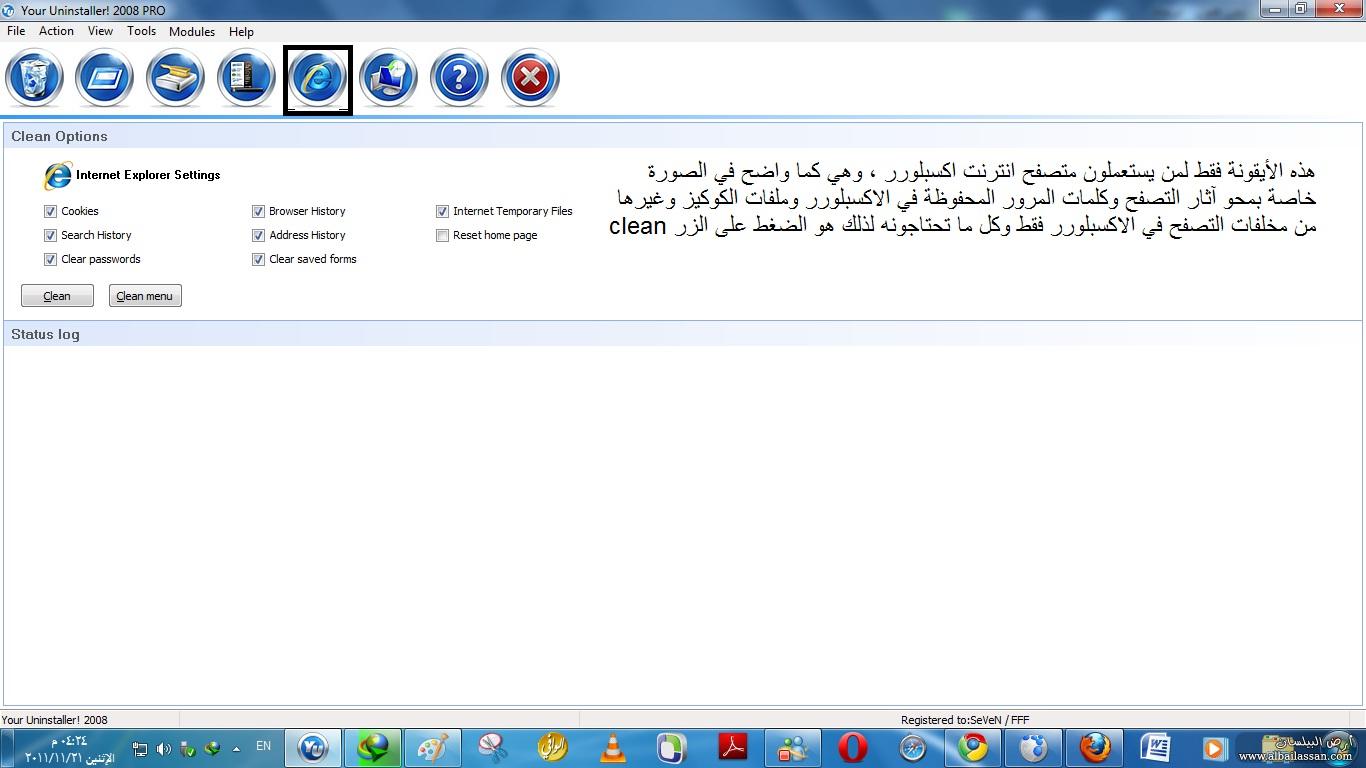Viewport: 1366px width, 768px height.
Task: Open the Start Menu manager toolbar icon
Action: [x=246, y=78]
